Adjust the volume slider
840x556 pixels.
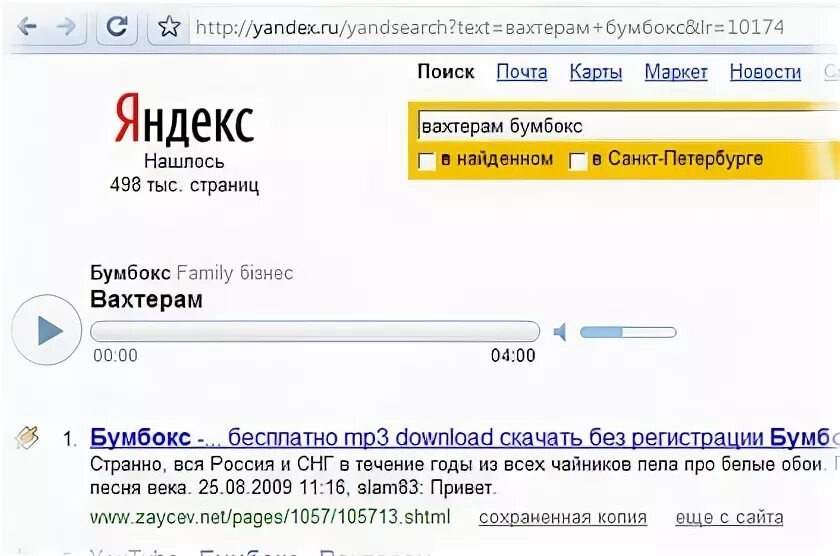point(628,332)
